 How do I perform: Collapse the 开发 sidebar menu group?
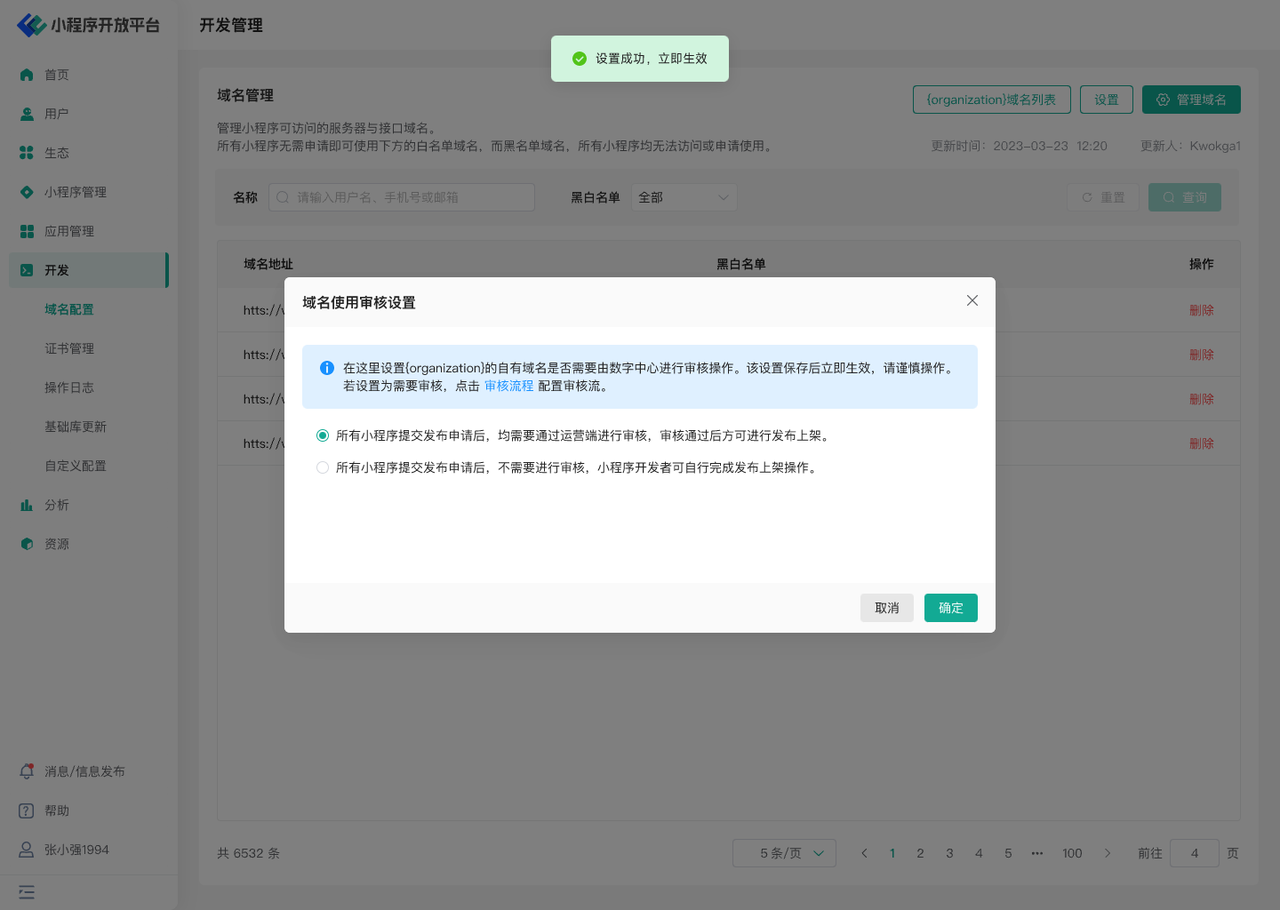[x=88, y=270]
